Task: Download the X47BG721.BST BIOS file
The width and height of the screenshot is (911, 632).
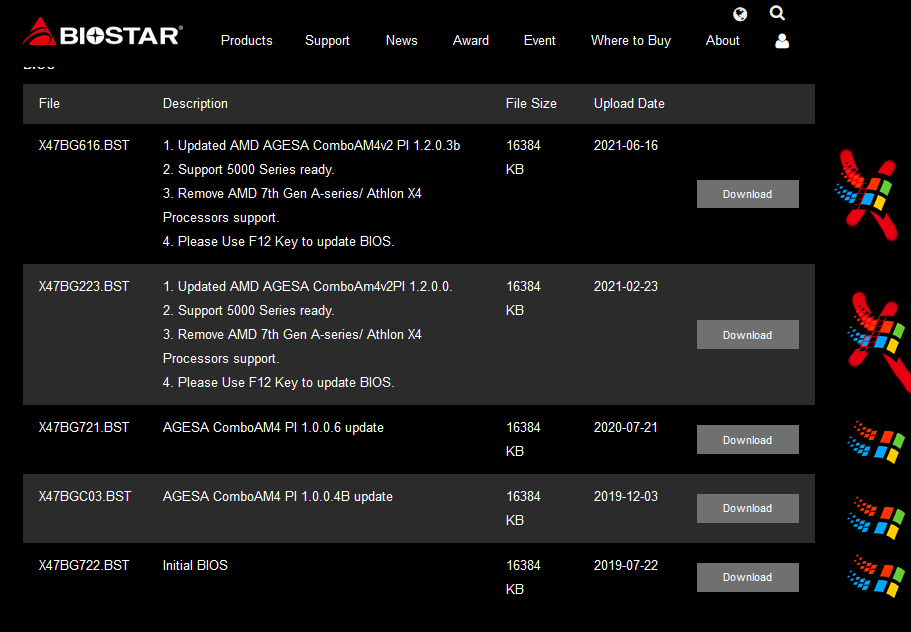Action: (748, 440)
